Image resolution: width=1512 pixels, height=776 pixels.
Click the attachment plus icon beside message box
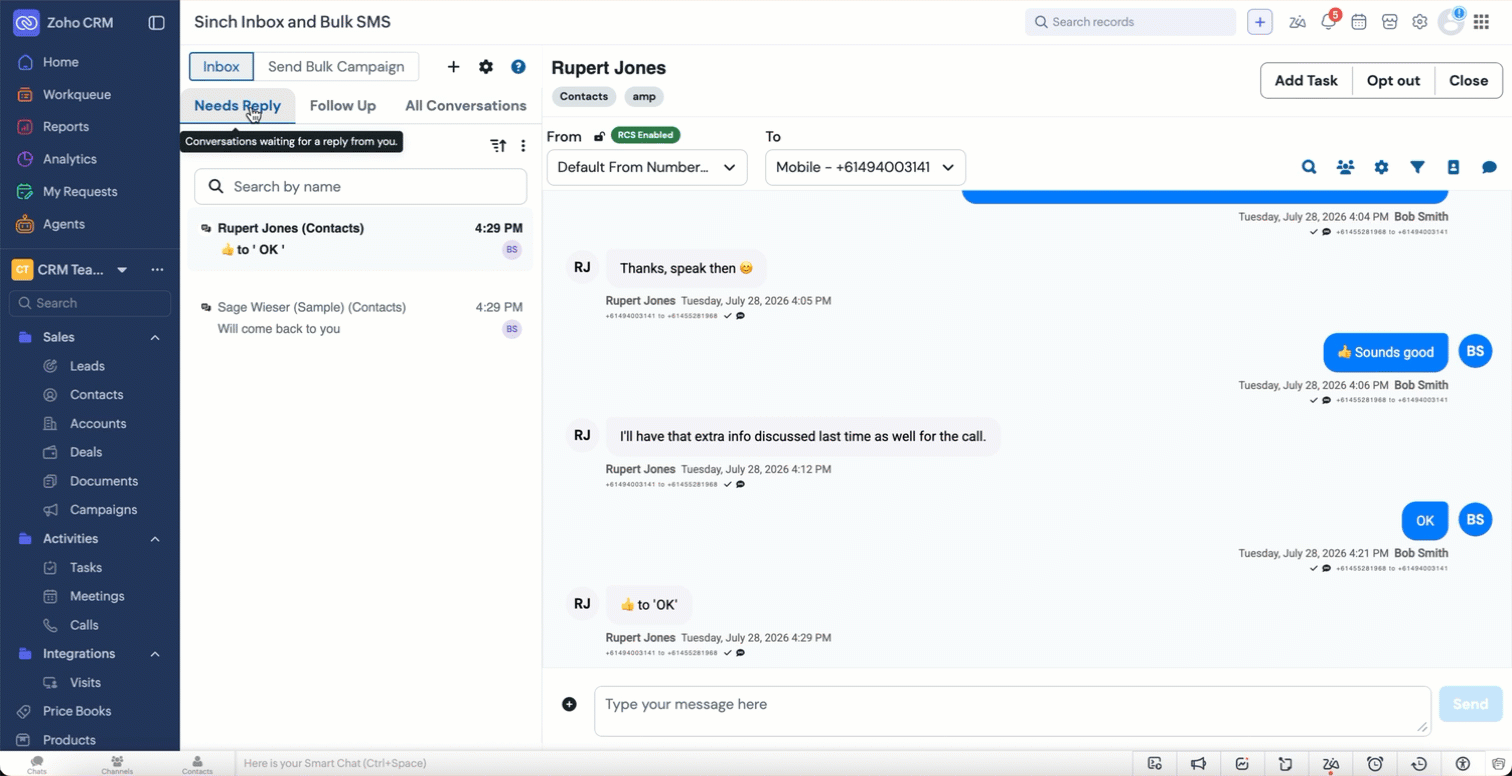569,704
